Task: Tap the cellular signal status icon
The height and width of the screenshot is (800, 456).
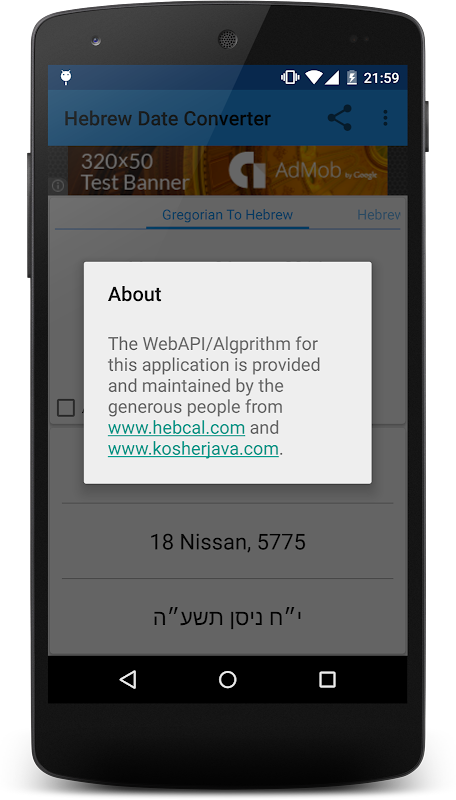Action: (x=332, y=78)
